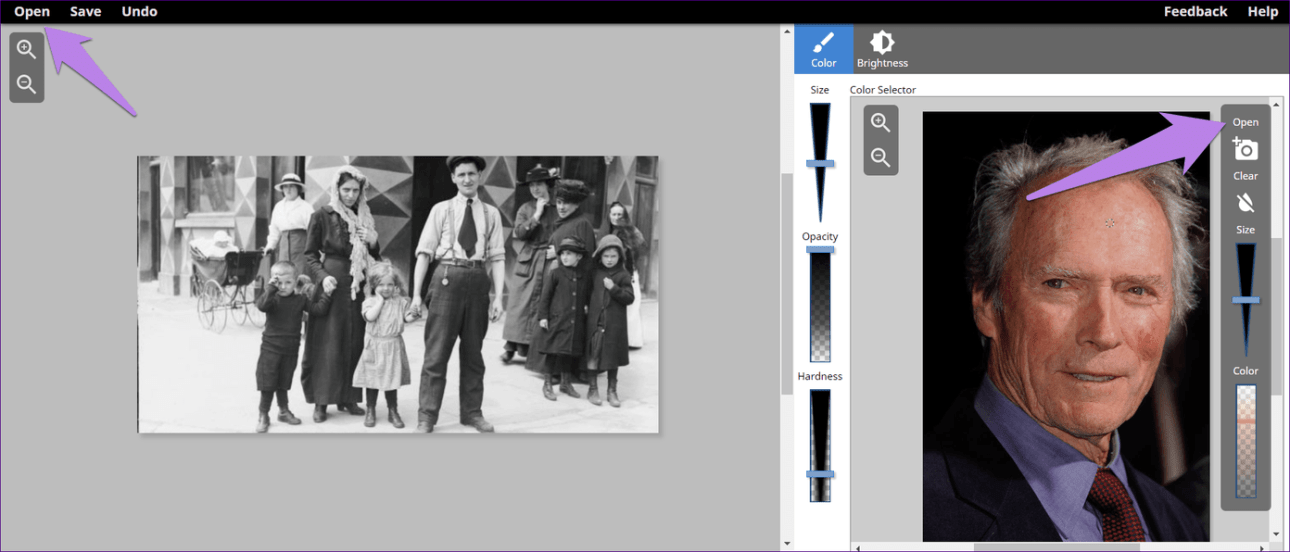Switch to the Brightness tab
Viewport: 1290px width, 552px height.
click(882, 49)
